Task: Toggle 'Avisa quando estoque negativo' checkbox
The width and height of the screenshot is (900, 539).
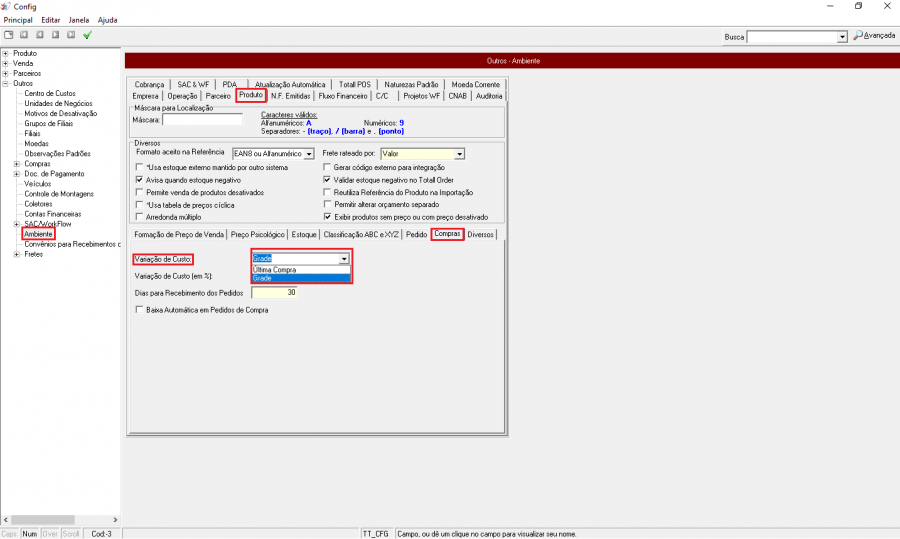Action: (x=139, y=179)
